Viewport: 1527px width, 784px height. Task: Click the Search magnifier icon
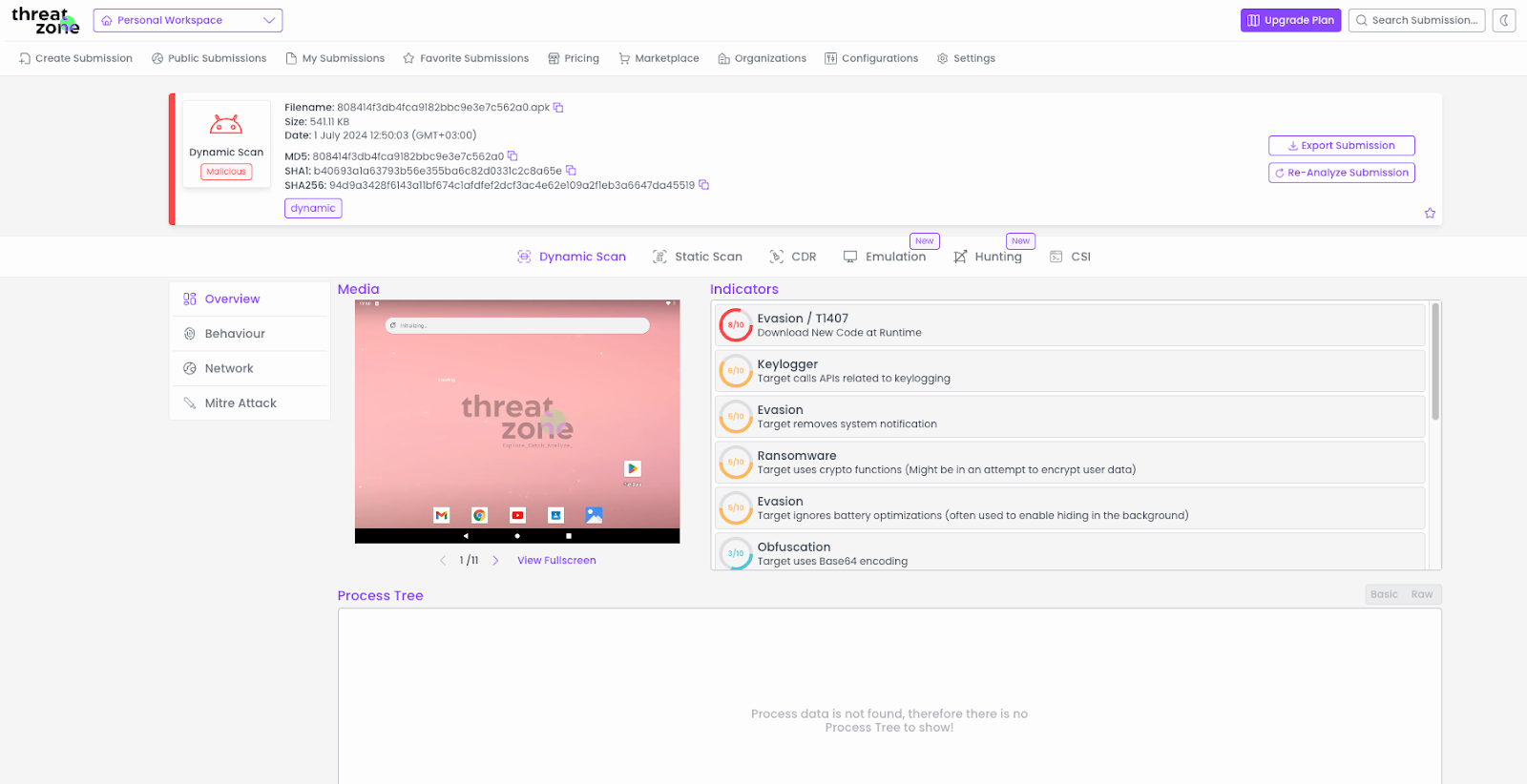(x=1362, y=20)
